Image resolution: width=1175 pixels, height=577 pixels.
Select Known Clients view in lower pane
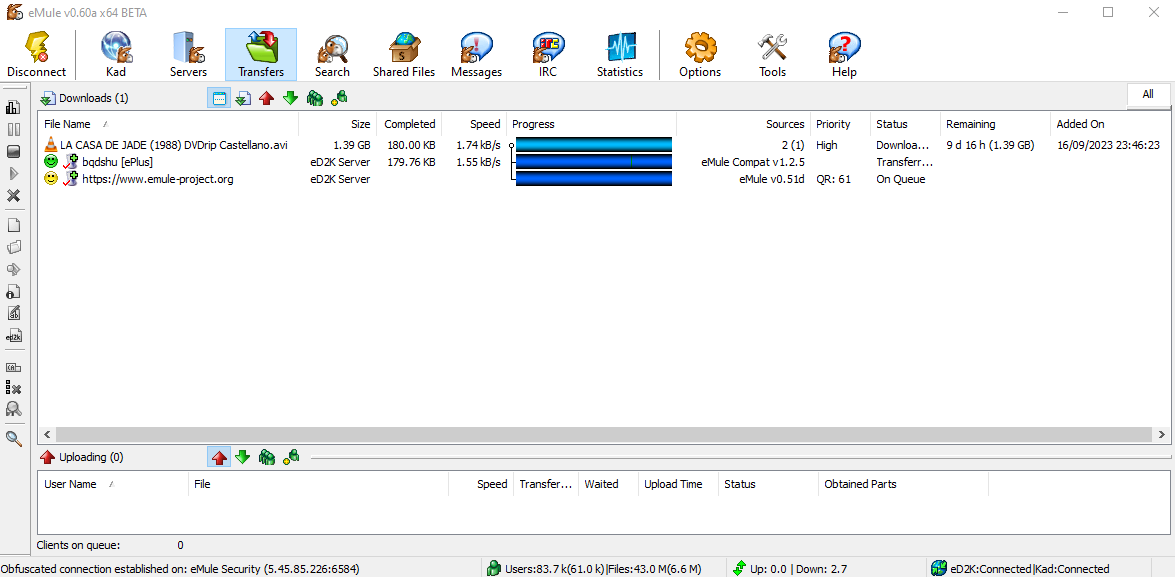coord(291,456)
